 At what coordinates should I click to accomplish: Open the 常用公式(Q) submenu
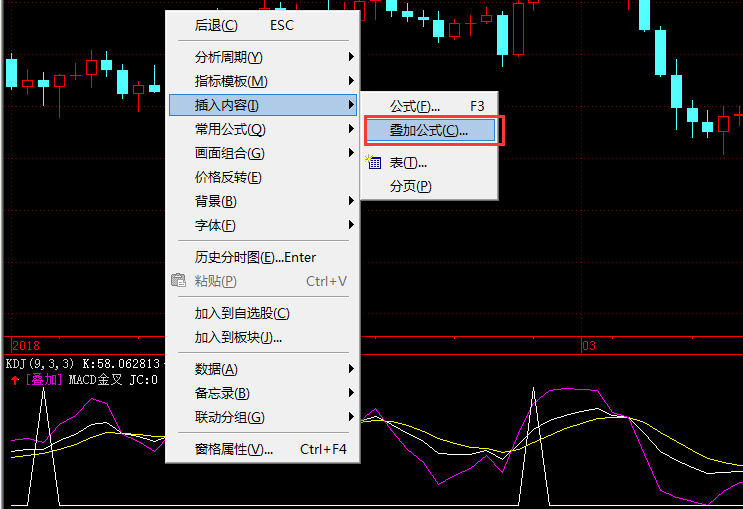click(x=263, y=129)
